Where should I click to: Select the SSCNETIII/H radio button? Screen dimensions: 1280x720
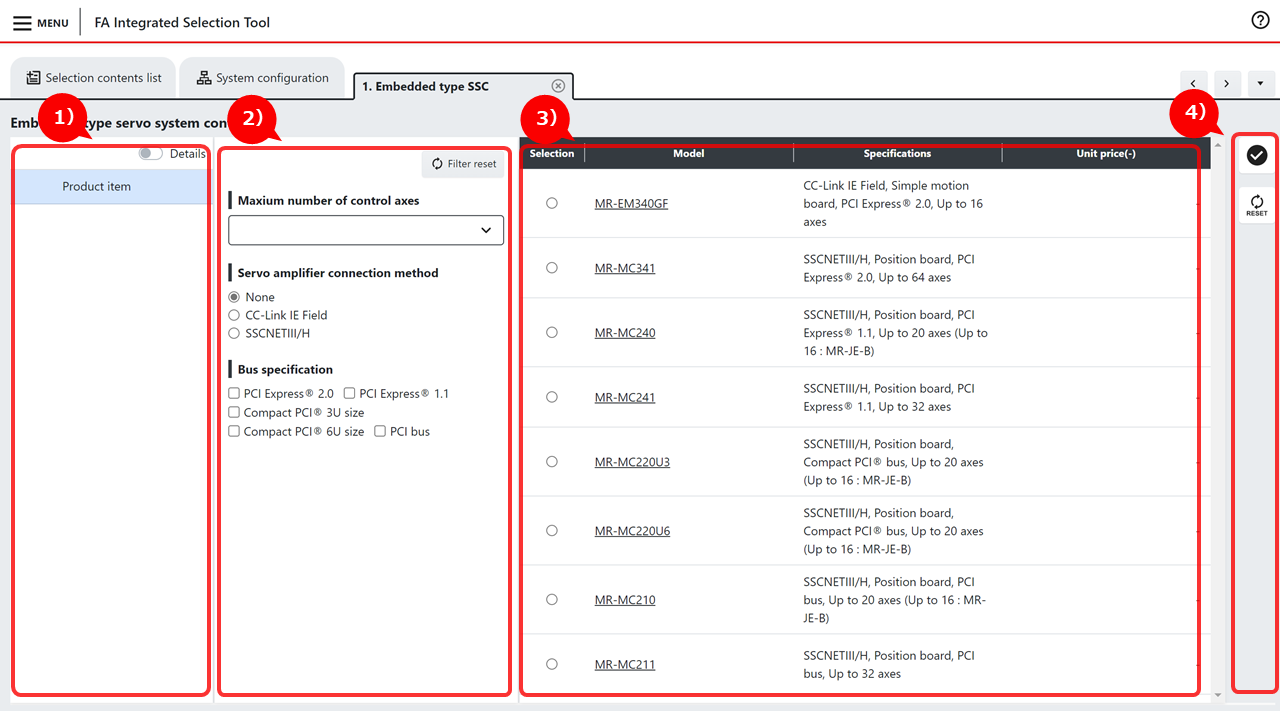click(234, 333)
